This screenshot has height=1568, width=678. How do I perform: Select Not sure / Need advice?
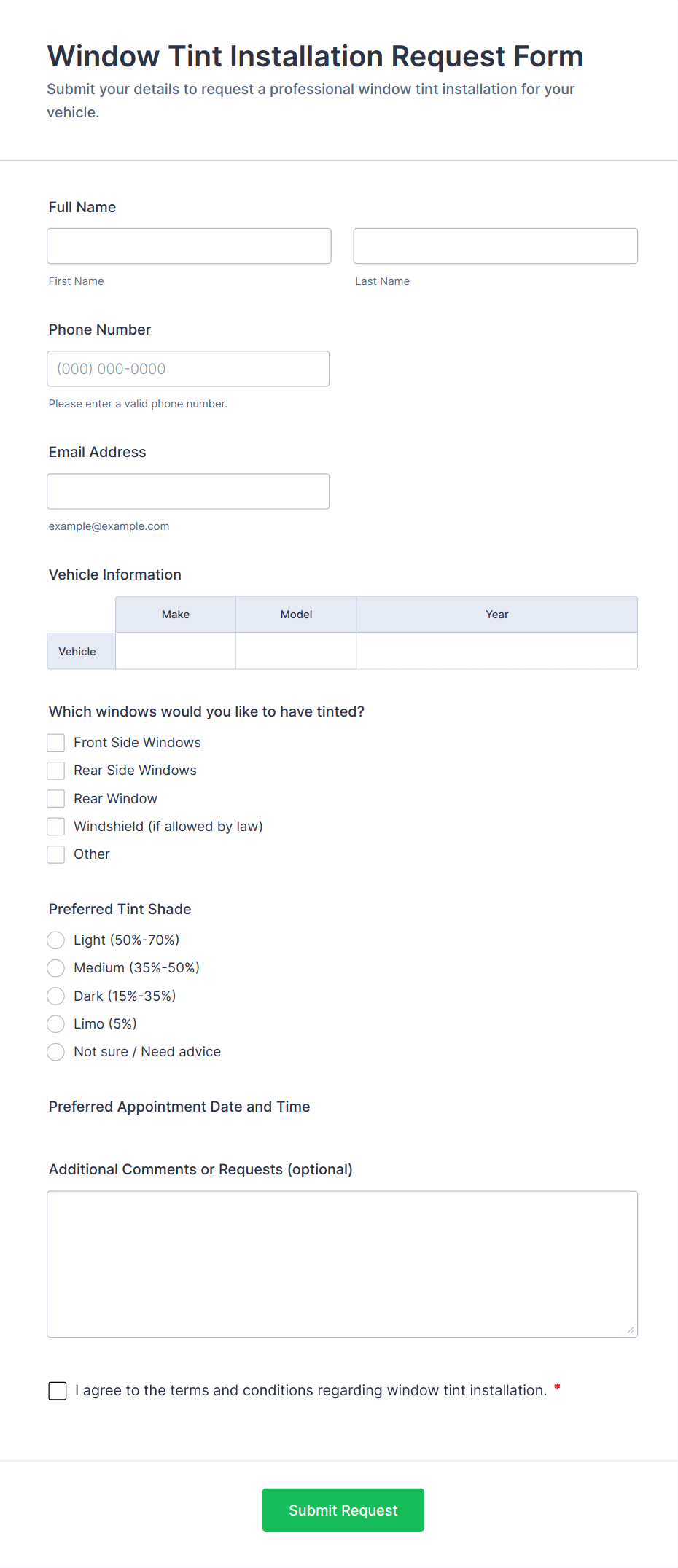(x=55, y=1052)
